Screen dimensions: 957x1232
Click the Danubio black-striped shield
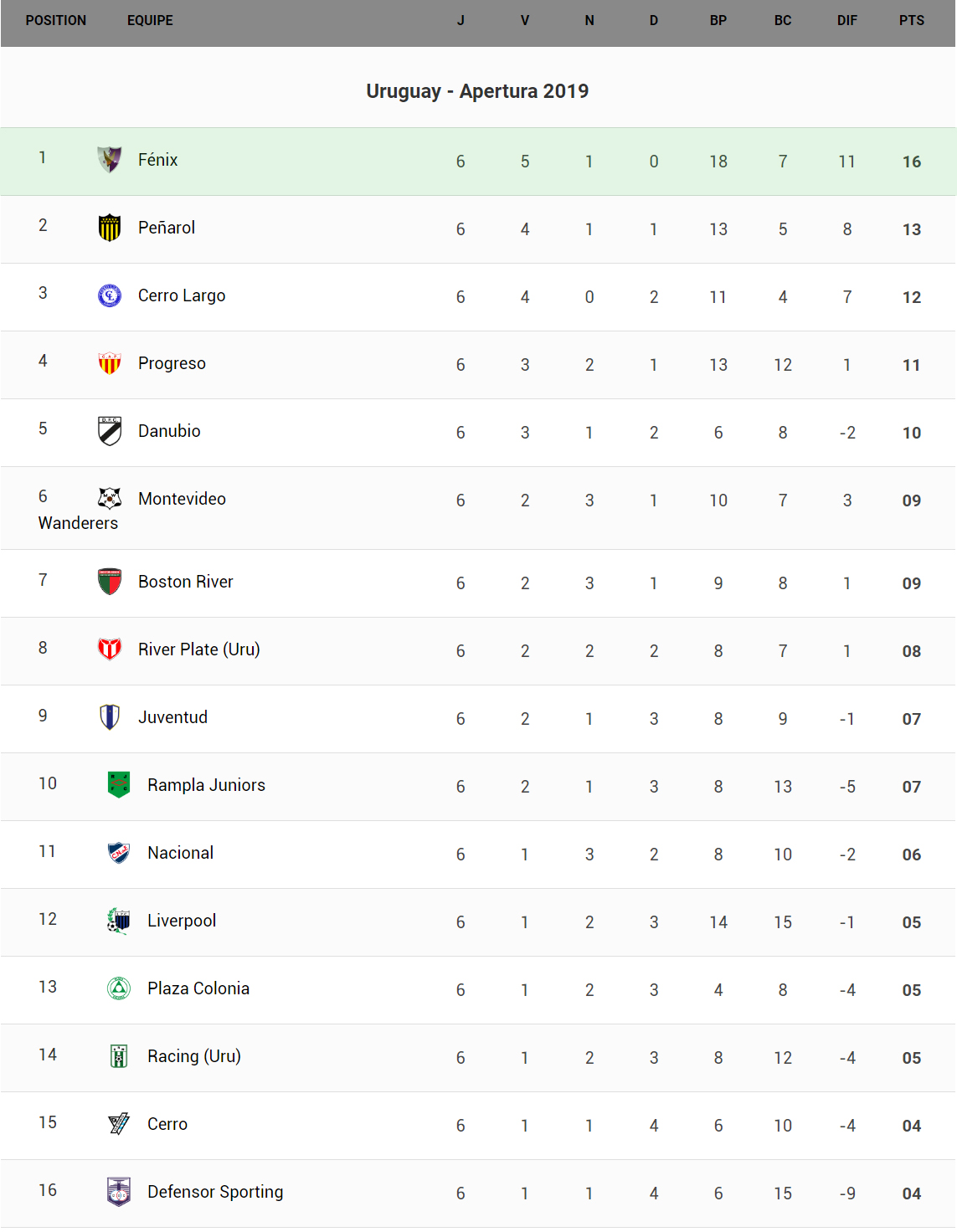(110, 431)
